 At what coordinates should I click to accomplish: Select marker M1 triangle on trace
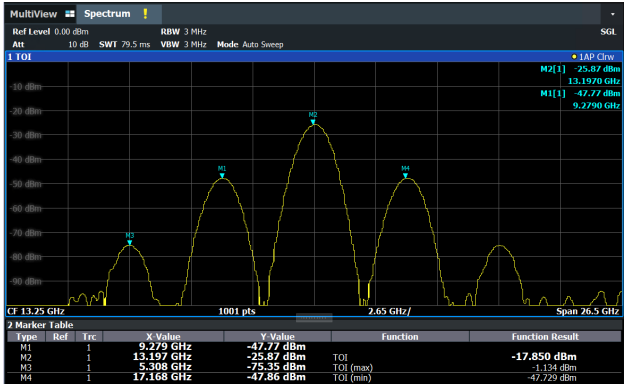point(222,176)
